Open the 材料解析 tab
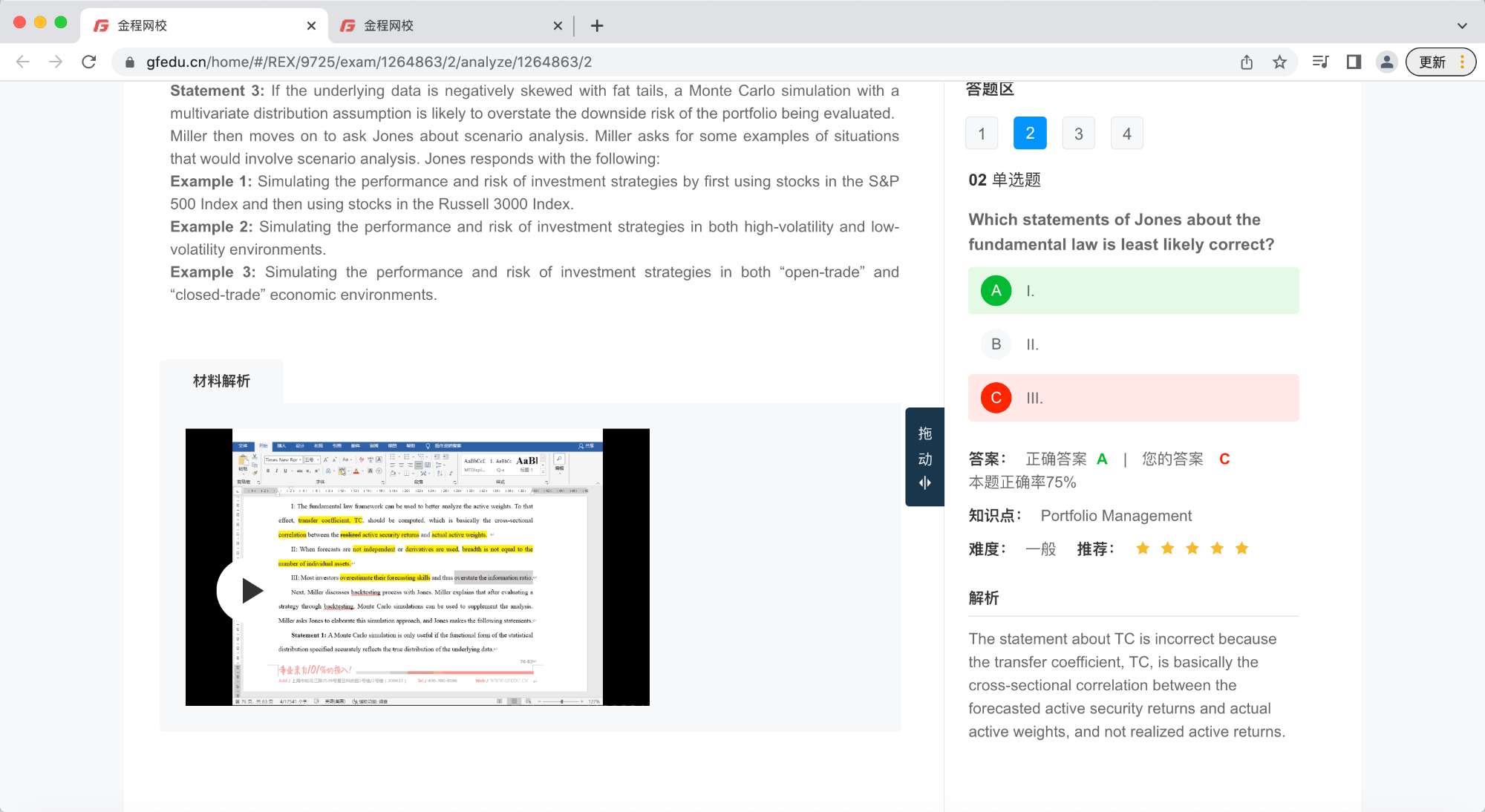 click(x=221, y=381)
